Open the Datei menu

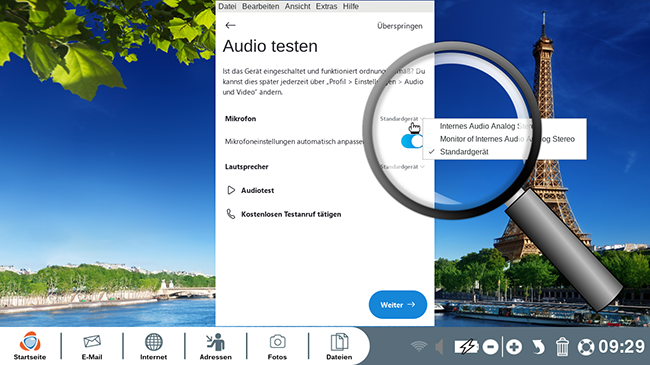click(227, 6)
